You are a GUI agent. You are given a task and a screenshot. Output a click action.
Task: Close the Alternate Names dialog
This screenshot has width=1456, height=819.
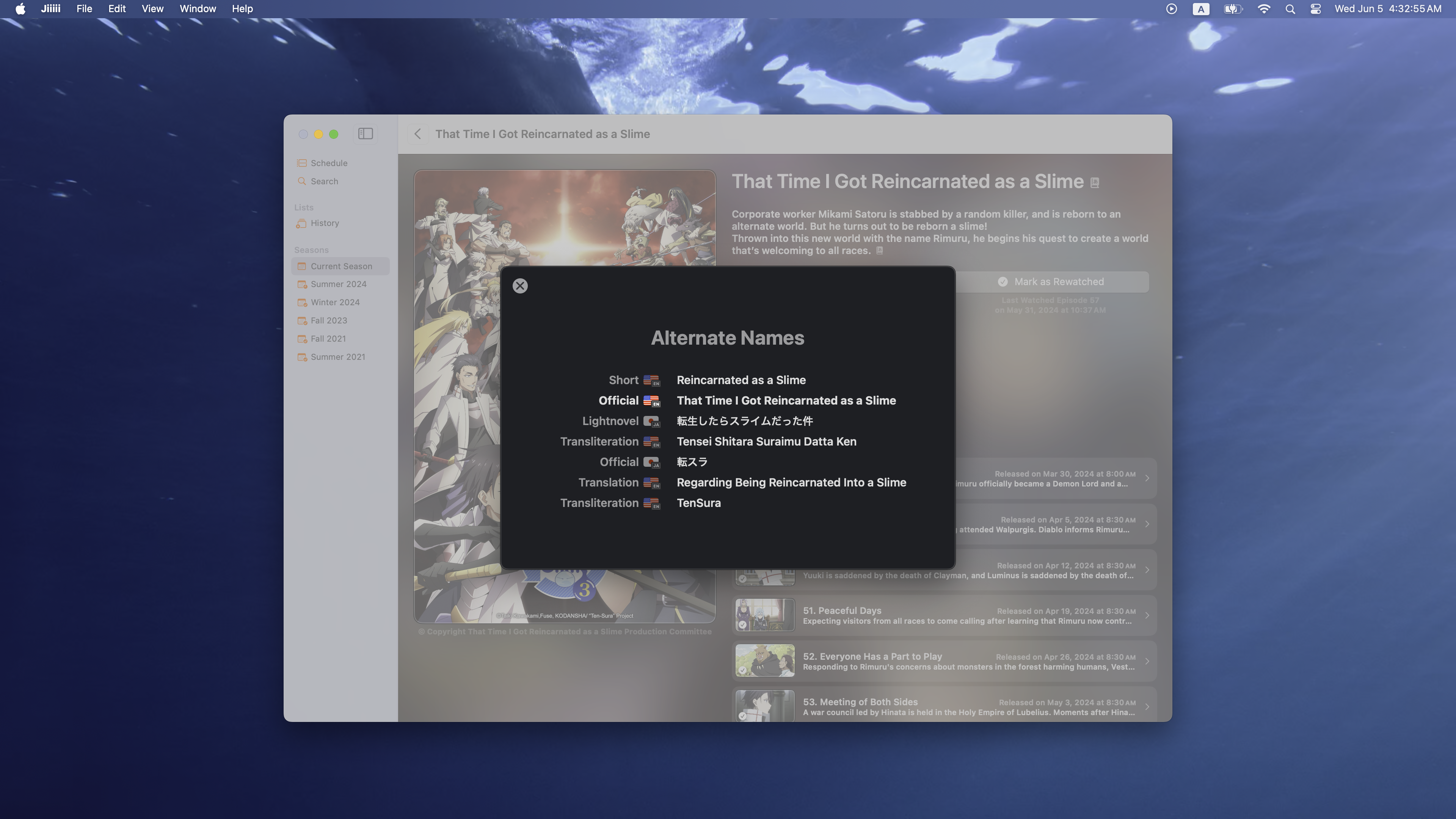pos(520,286)
